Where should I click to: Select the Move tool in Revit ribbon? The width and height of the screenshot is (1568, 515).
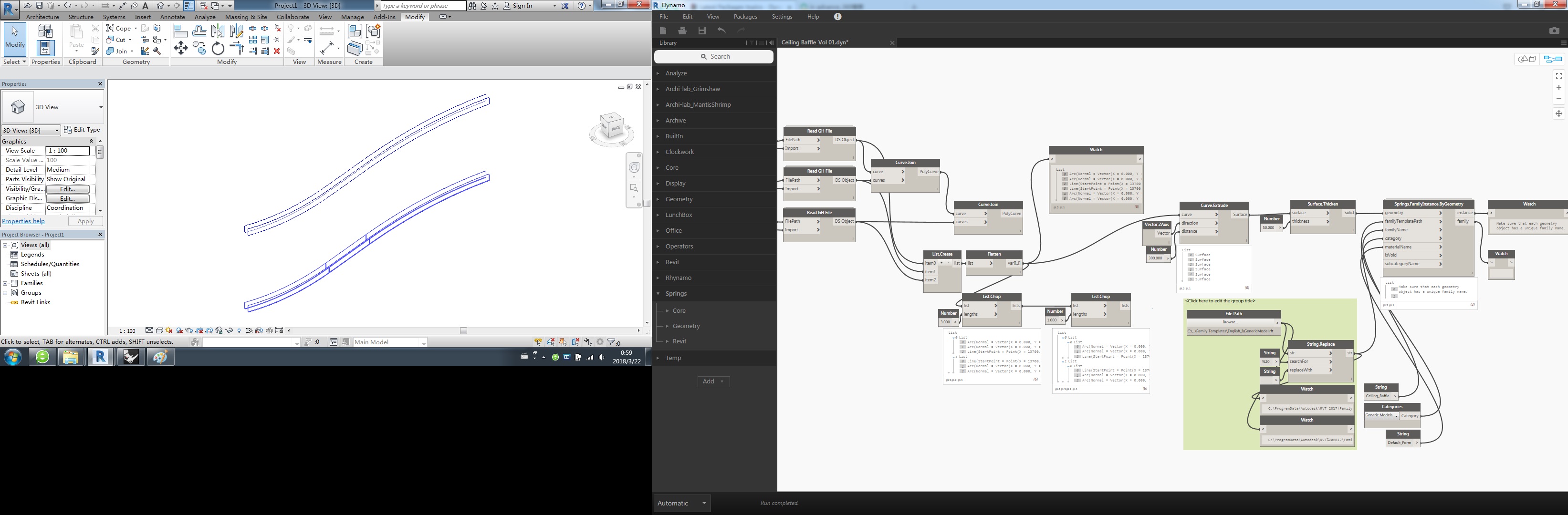coord(181,49)
